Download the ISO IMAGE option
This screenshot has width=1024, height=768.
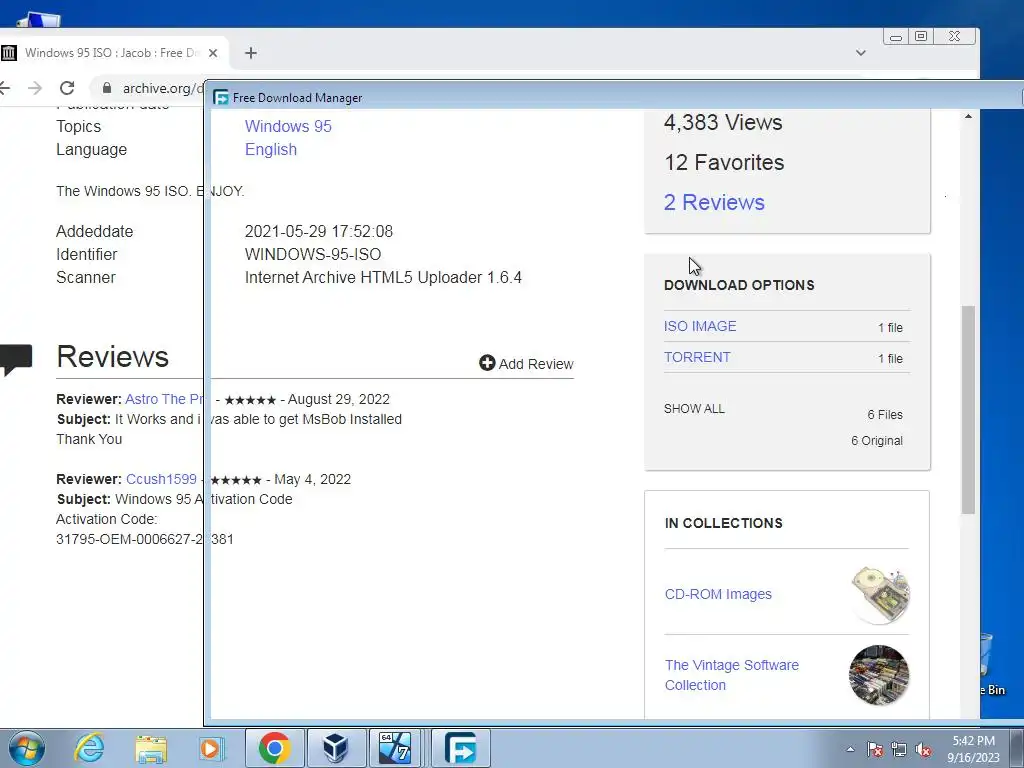(700, 326)
